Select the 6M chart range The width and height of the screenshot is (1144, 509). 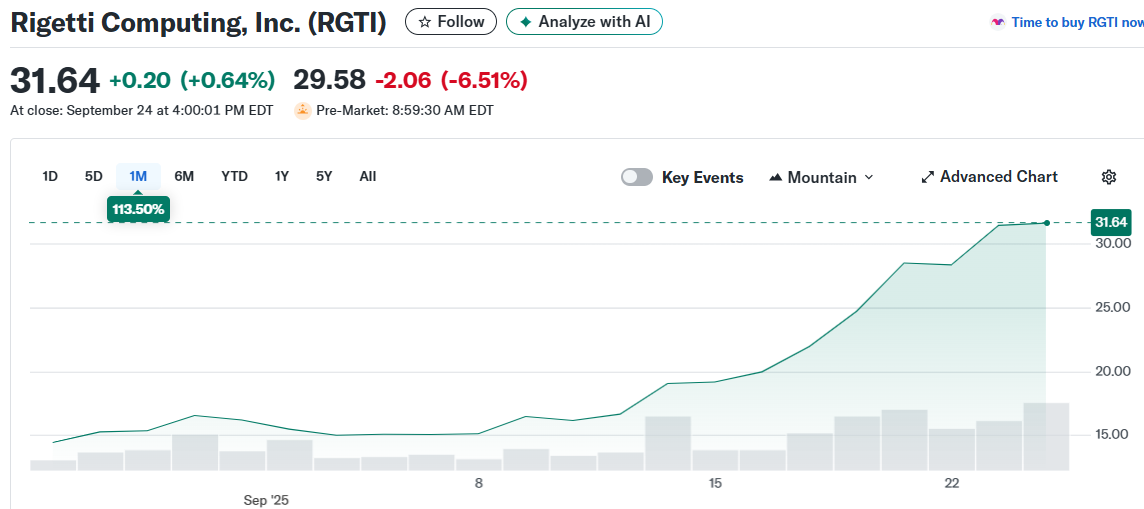(x=184, y=176)
